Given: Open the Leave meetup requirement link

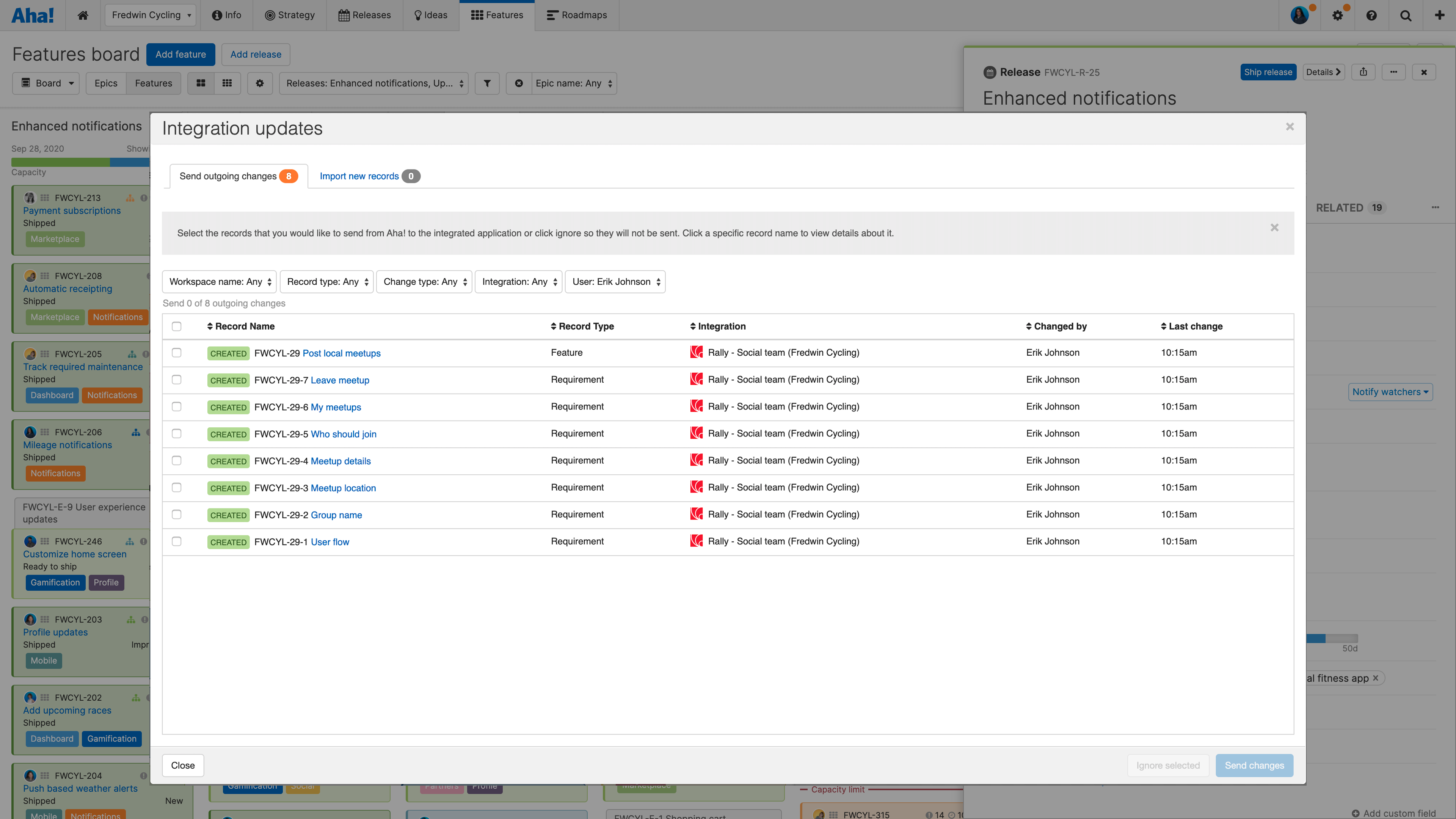Looking at the screenshot, I should (339, 380).
